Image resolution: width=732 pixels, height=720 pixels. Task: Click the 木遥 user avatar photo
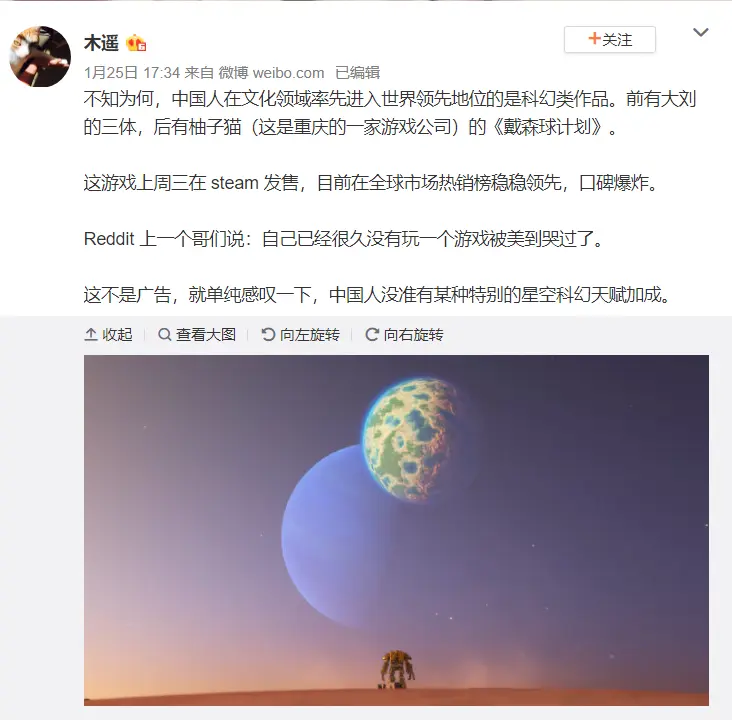[x=40, y=56]
